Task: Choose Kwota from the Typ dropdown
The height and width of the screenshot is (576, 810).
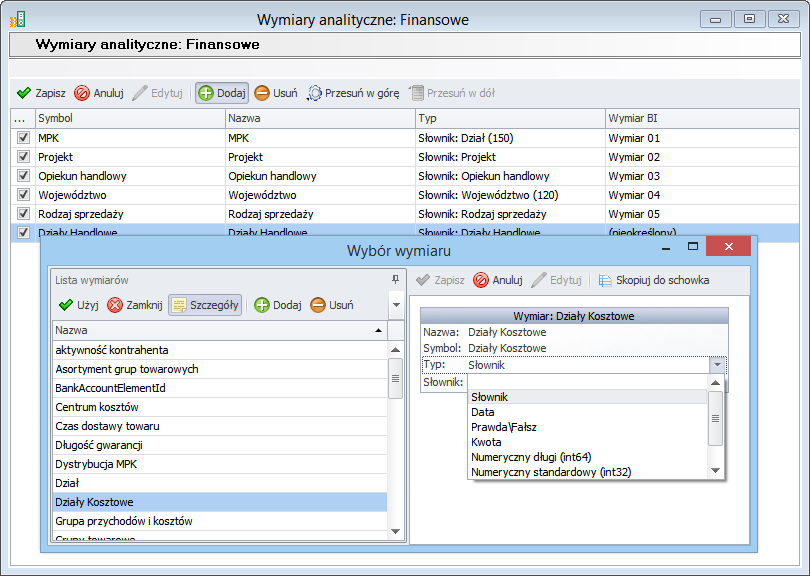Action: pyautogui.click(x=588, y=442)
